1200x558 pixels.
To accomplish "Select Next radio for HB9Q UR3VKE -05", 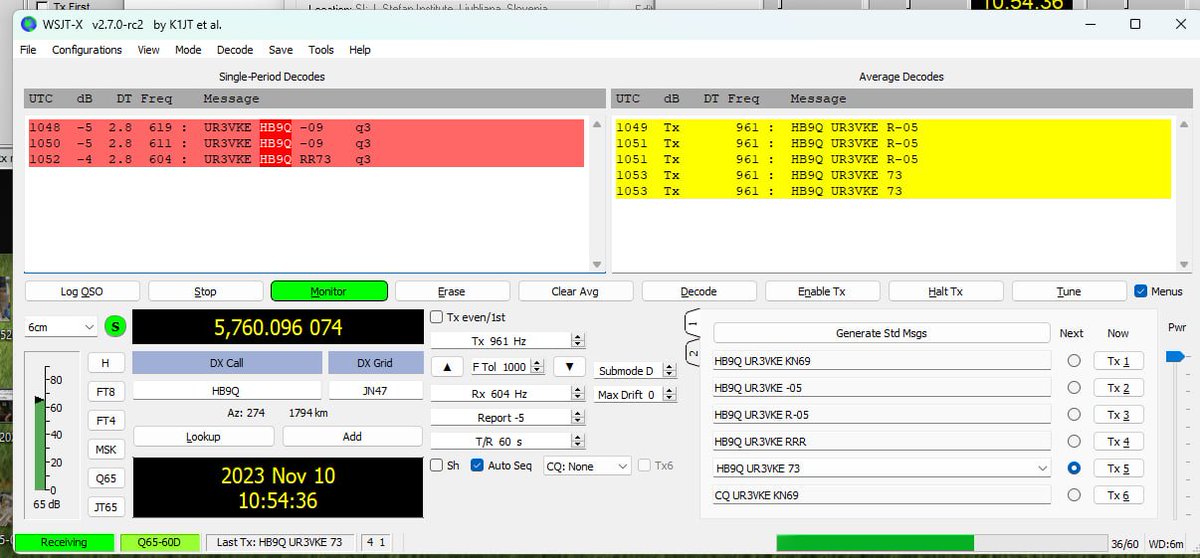I will [x=1073, y=388].
